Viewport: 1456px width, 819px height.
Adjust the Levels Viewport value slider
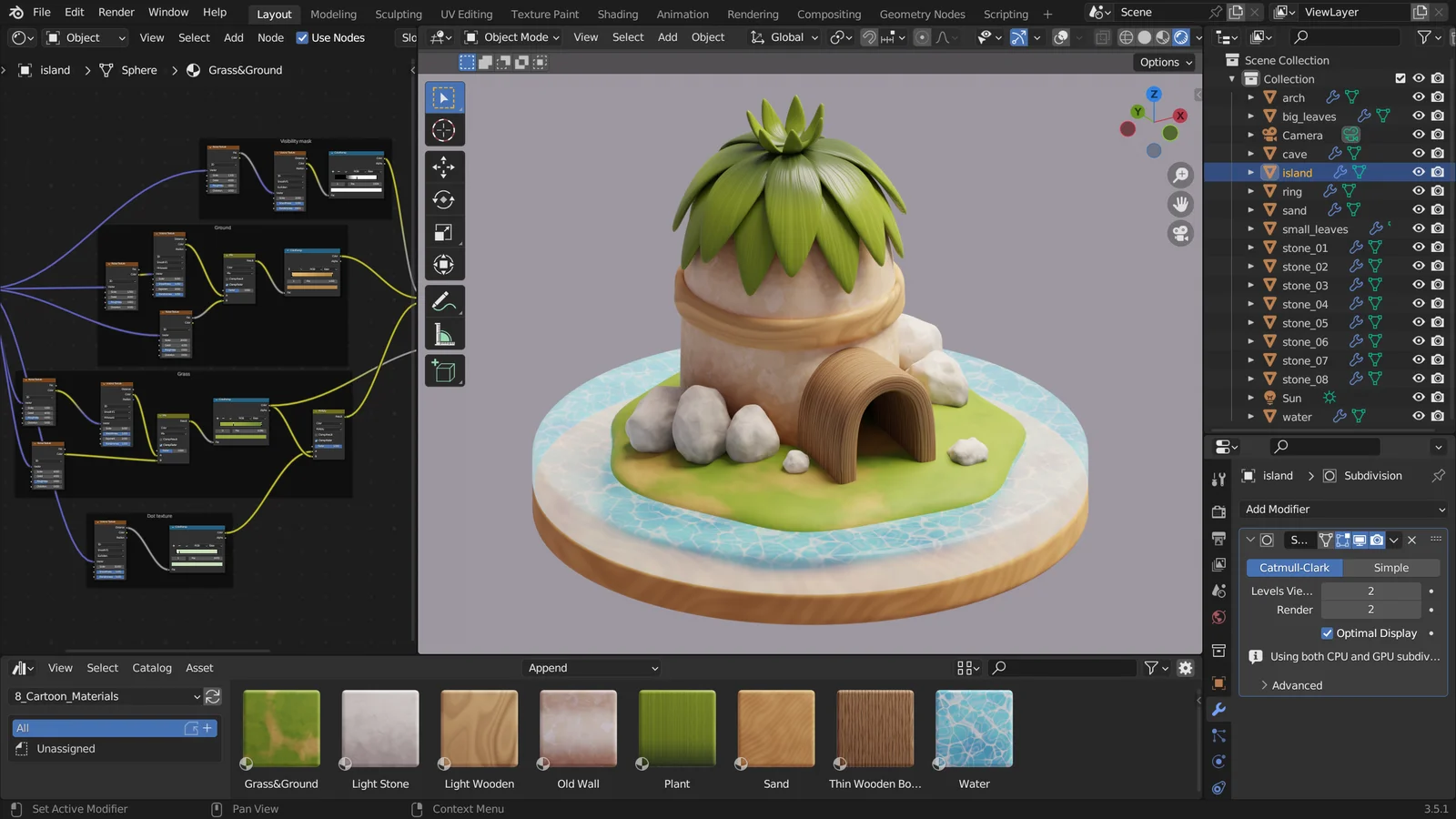tap(1370, 591)
